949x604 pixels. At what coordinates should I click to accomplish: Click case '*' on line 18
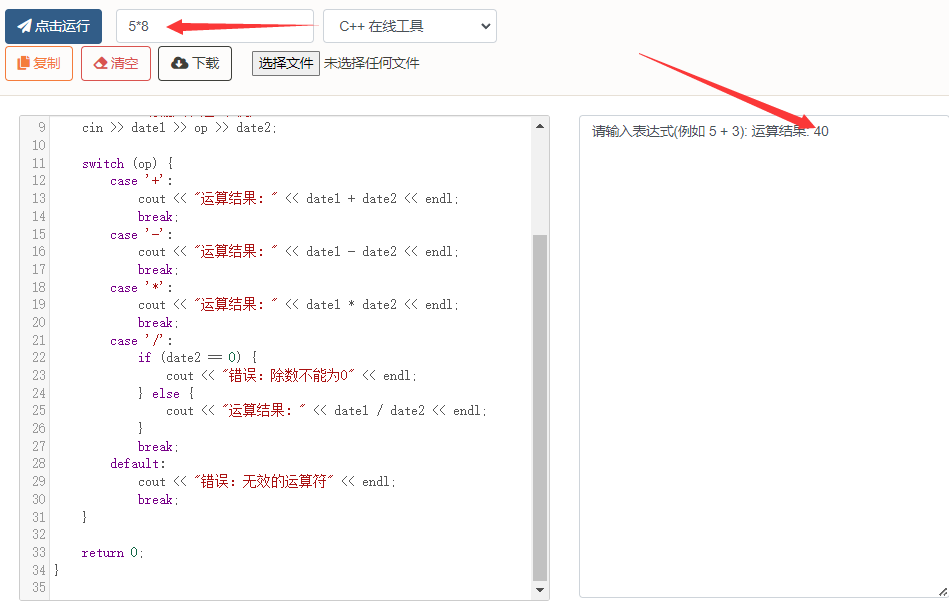[x=141, y=287]
